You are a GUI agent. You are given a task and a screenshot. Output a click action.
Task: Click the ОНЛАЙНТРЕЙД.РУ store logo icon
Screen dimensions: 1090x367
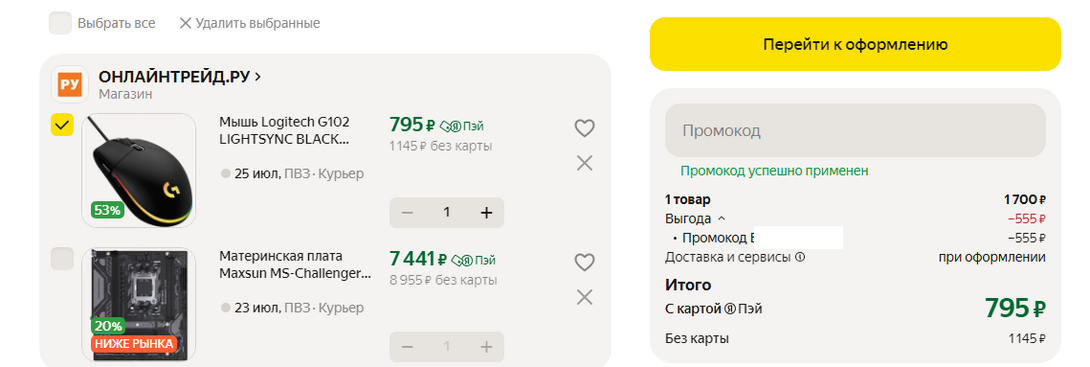click(x=70, y=85)
